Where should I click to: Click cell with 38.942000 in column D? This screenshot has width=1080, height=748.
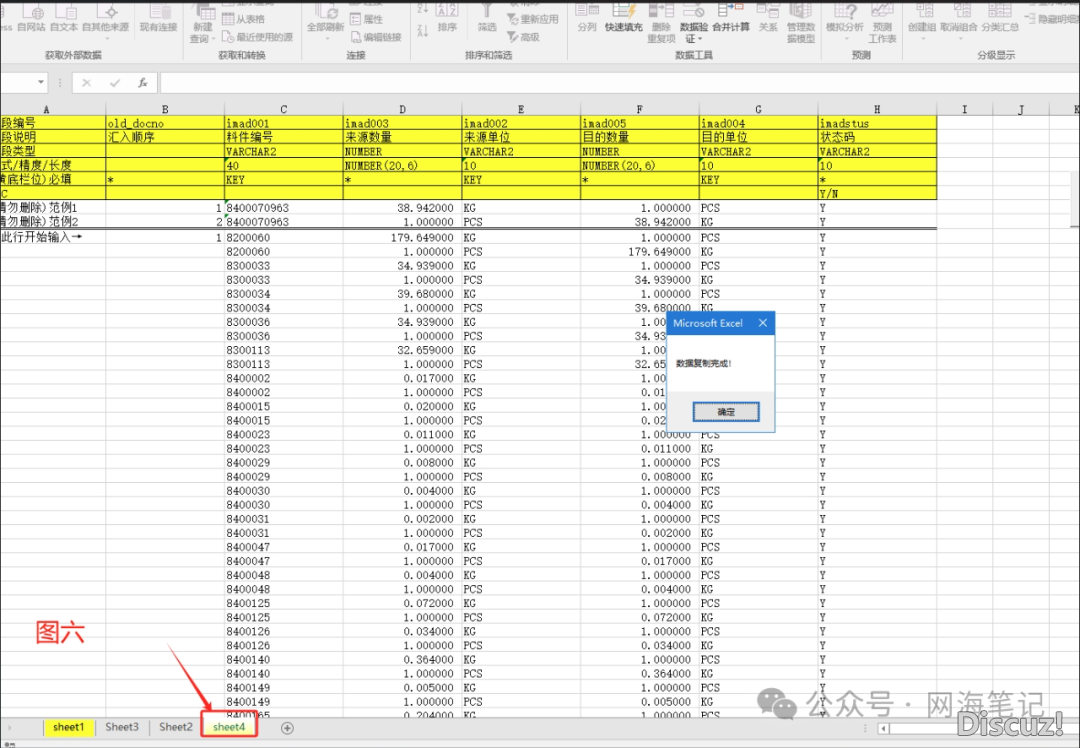pos(402,208)
